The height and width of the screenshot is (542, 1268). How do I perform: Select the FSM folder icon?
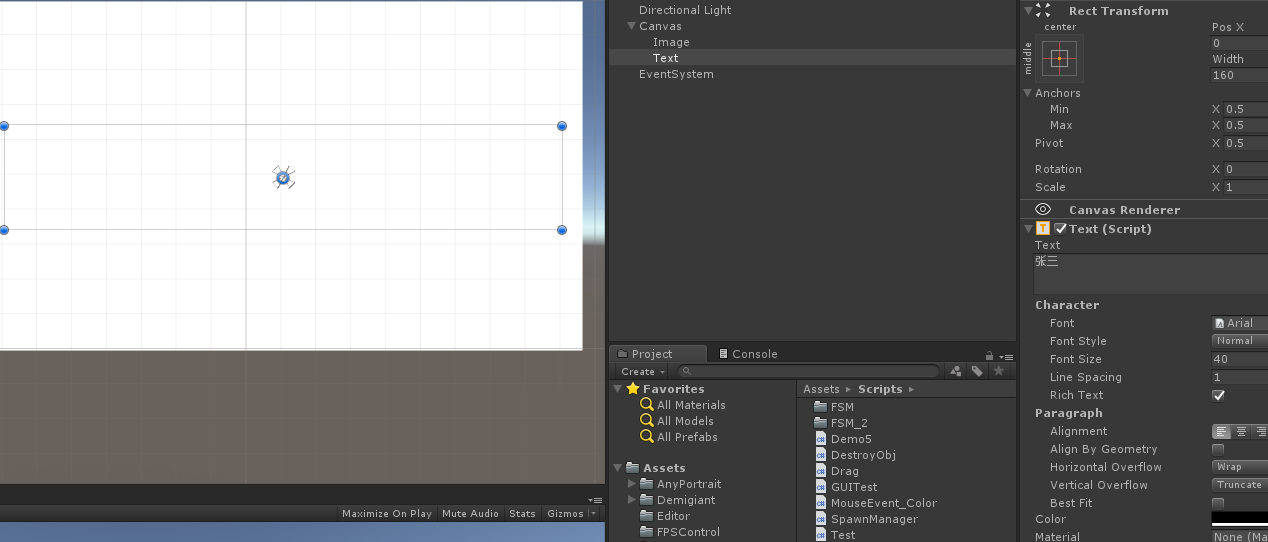pos(821,407)
